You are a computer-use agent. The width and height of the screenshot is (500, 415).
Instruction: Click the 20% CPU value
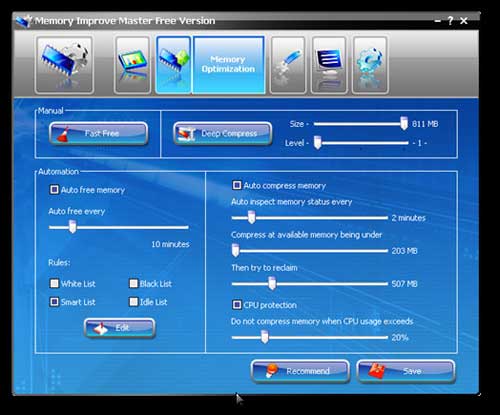pyautogui.click(x=400, y=338)
